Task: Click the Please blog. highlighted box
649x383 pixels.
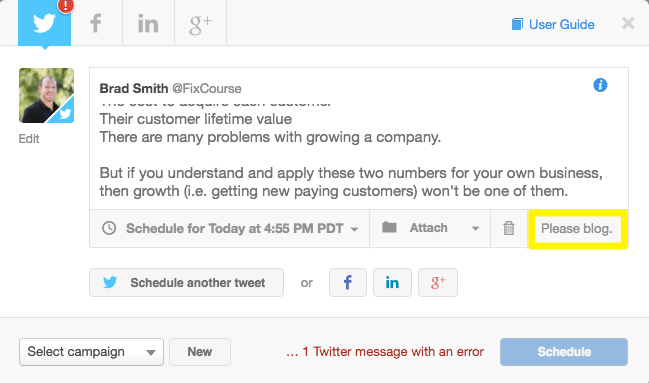Action: click(x=578, y=229)
